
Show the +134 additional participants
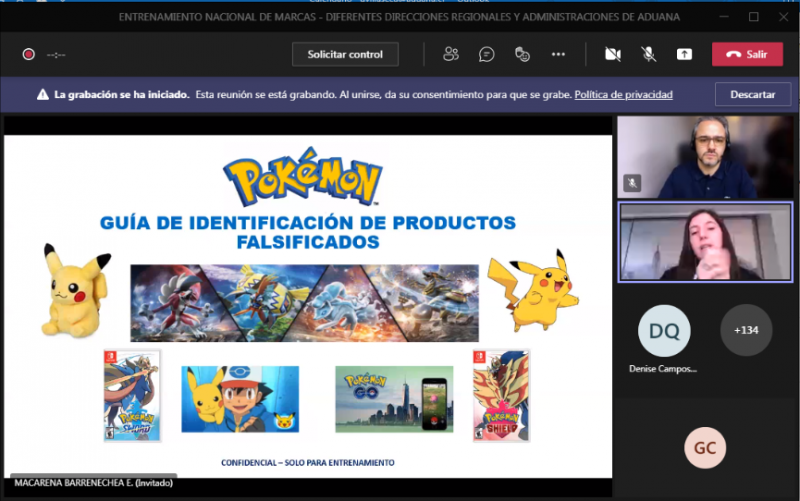pos(746,330)
